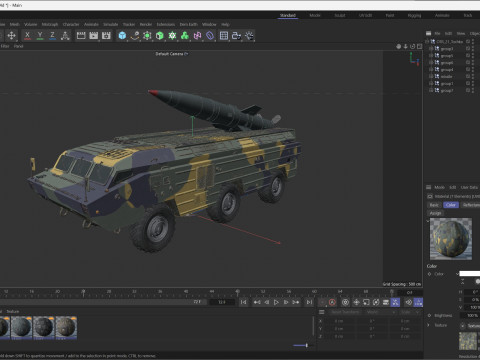Open the Attribute Manager Mode menu

click(x=439, y=187)
